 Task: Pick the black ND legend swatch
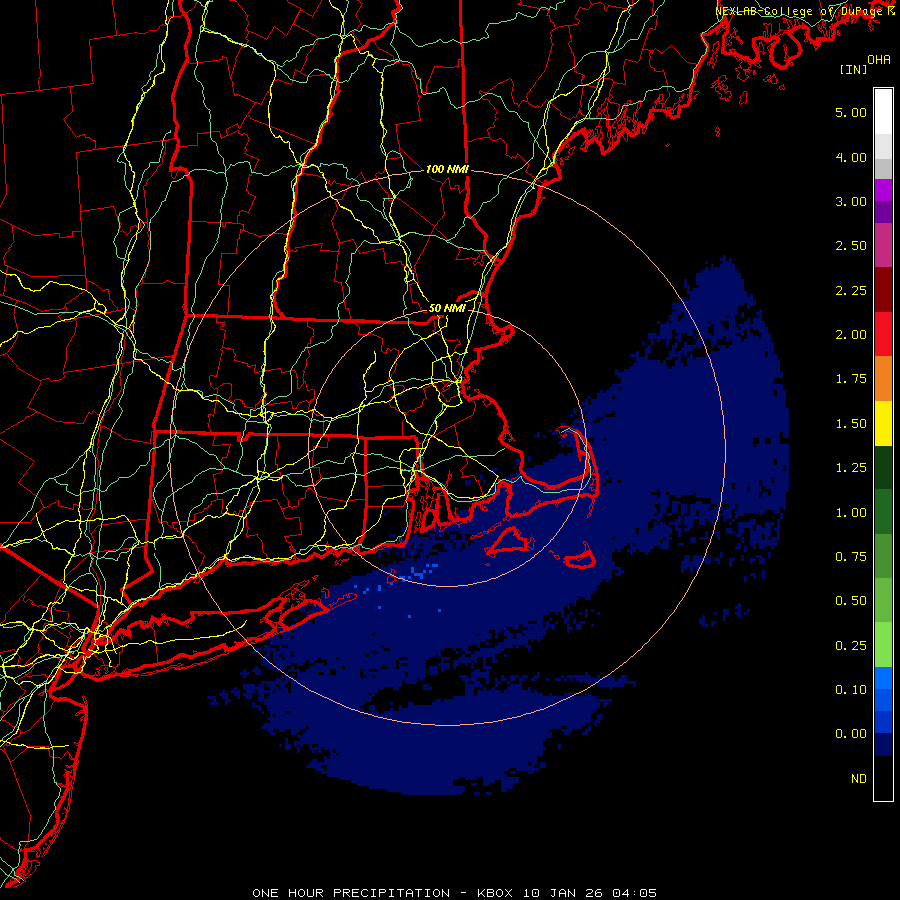coord(883,778)
